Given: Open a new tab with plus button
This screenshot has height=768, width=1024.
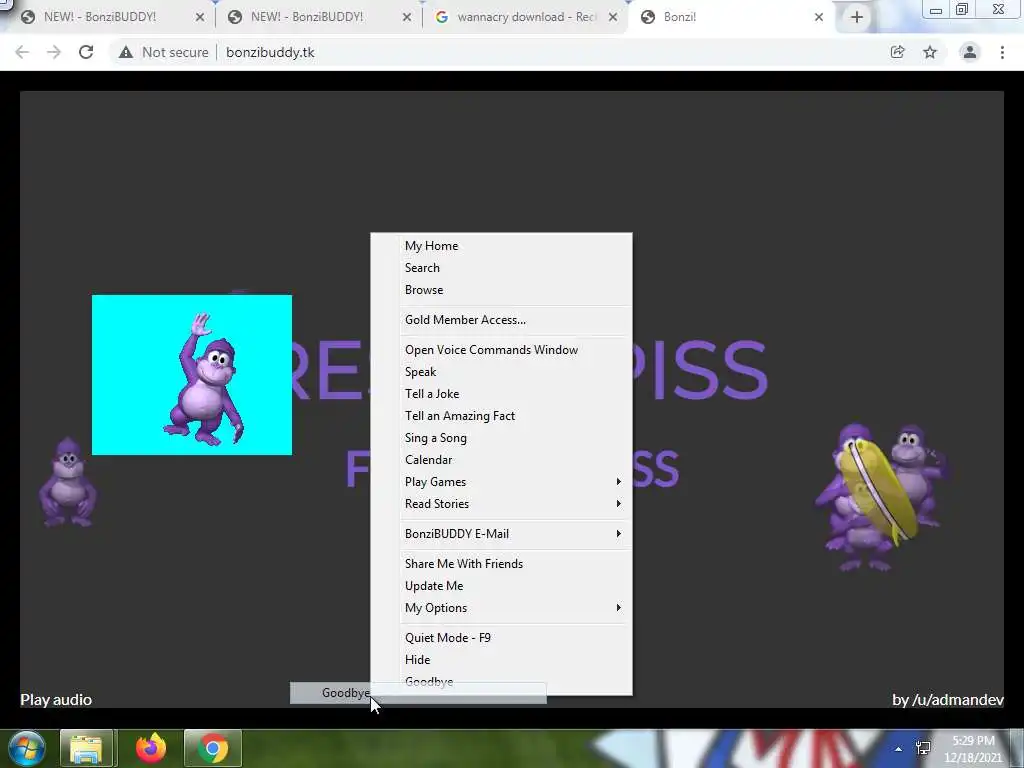Looking at the screenshot, I should (x=857, y=18).
